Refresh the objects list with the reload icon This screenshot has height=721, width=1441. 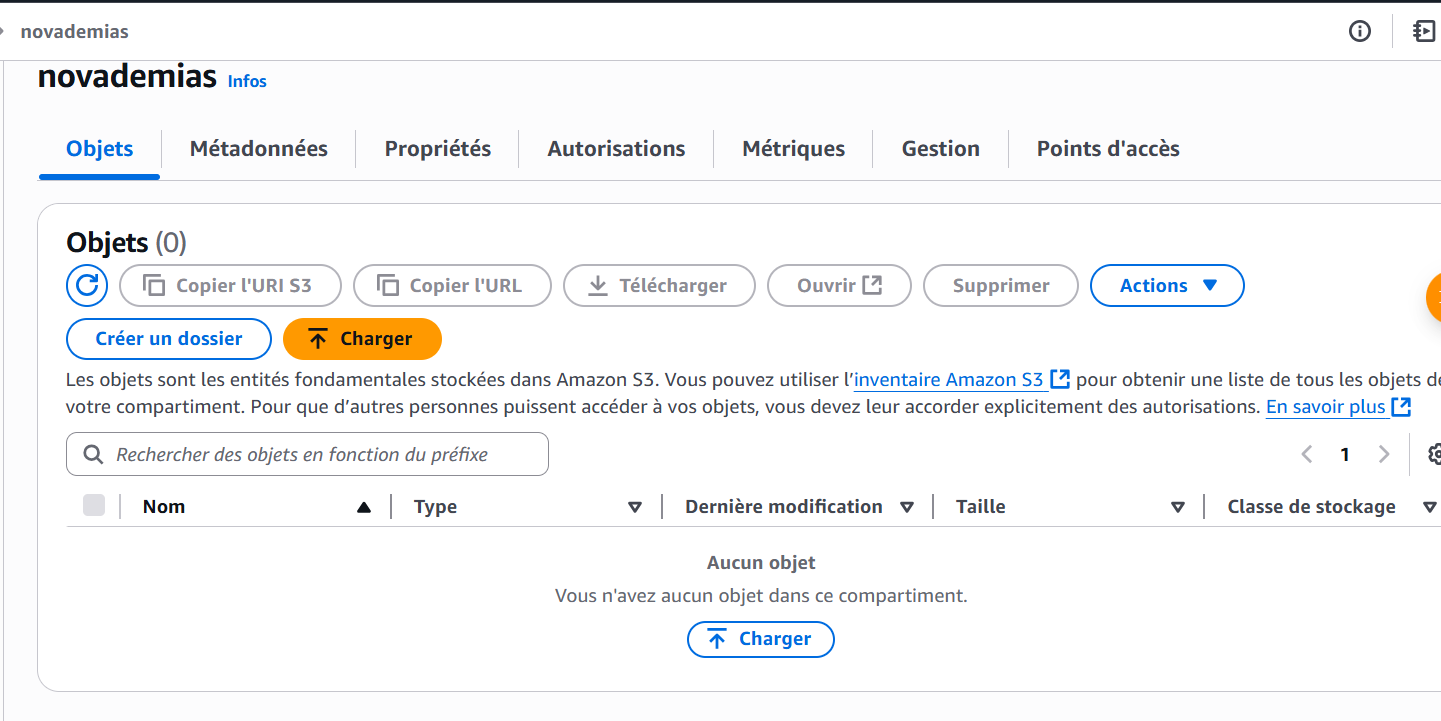click(87, 286)
